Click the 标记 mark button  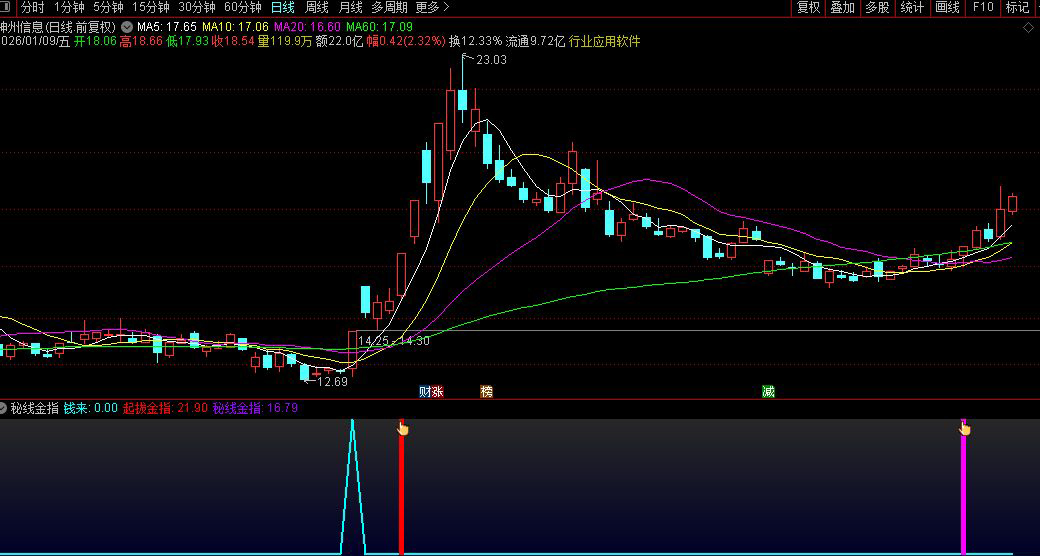tap(1017, 8)
